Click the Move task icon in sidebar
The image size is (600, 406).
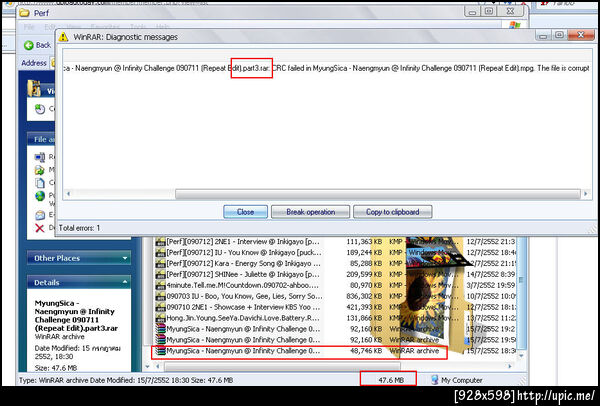pos(40,170)
